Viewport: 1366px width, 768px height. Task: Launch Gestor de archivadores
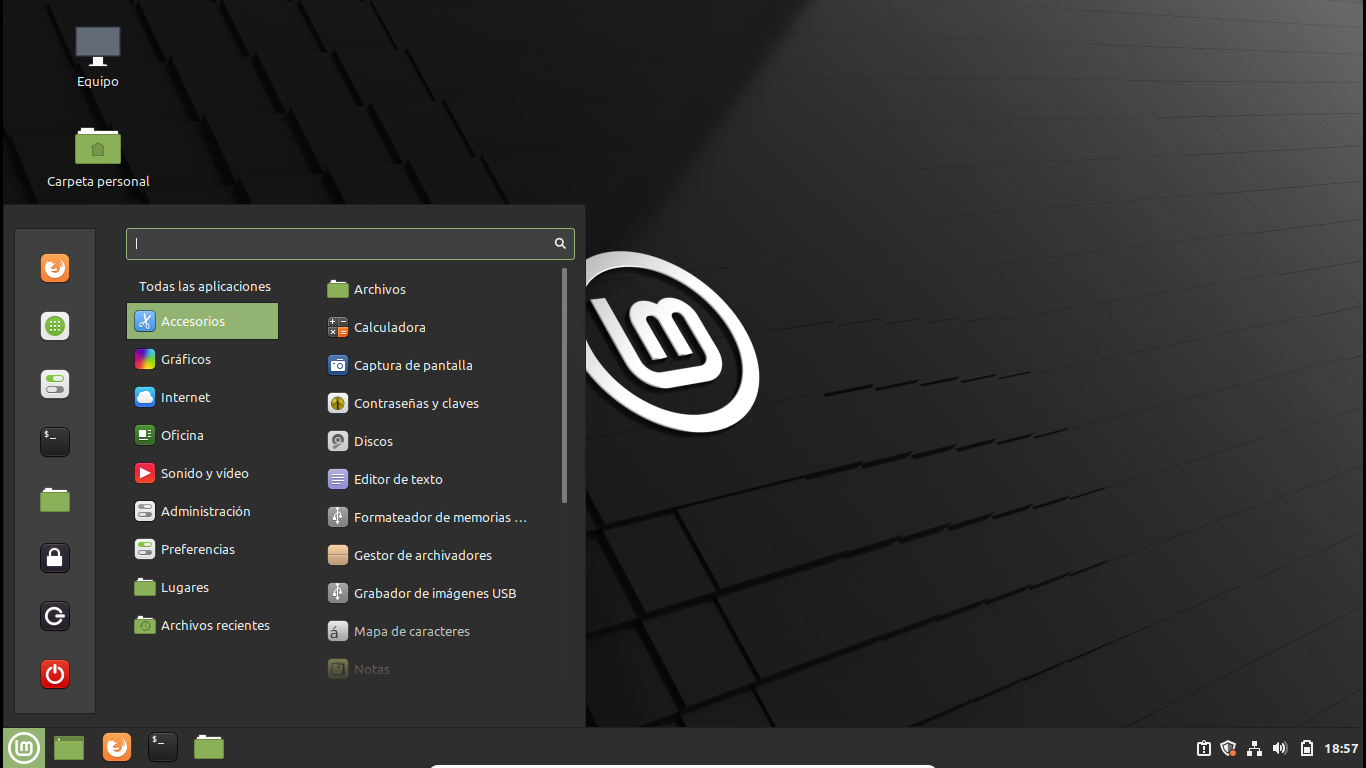pos(440,555)
